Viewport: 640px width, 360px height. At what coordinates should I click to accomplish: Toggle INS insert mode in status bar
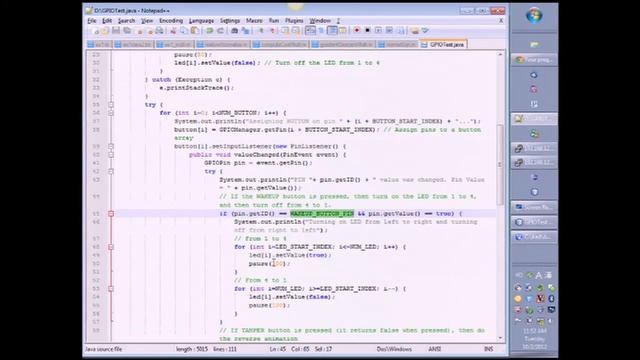488,349
